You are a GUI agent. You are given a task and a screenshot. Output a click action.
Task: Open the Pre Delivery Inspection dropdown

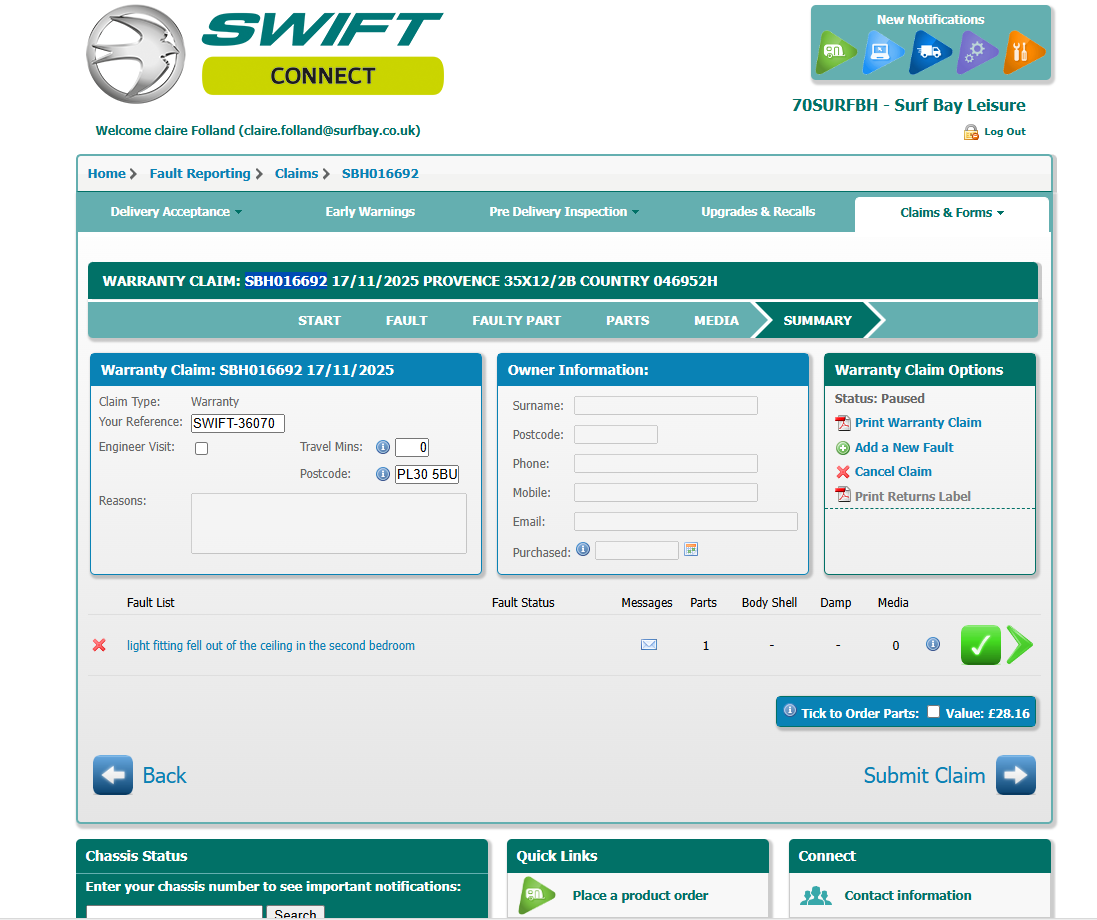pos(564,212)
